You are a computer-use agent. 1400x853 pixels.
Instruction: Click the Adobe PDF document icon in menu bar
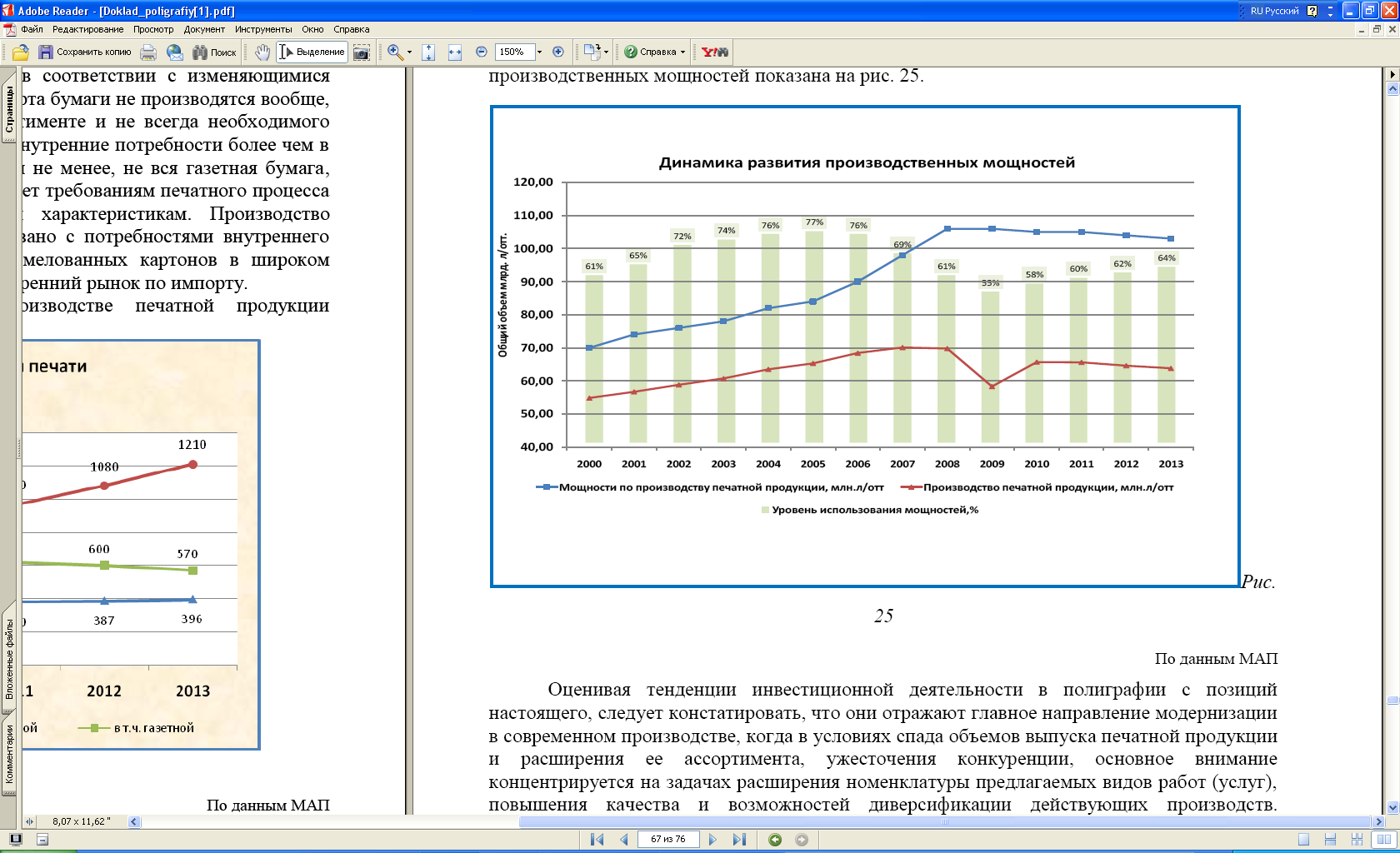pos(10,29)
